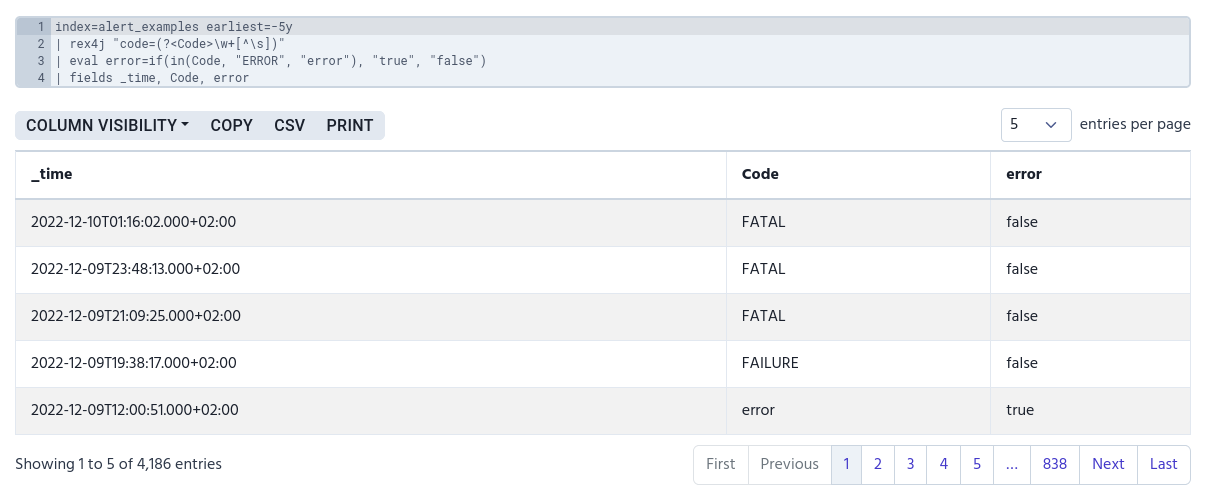Open the entries per page selector

point(1036,125)
